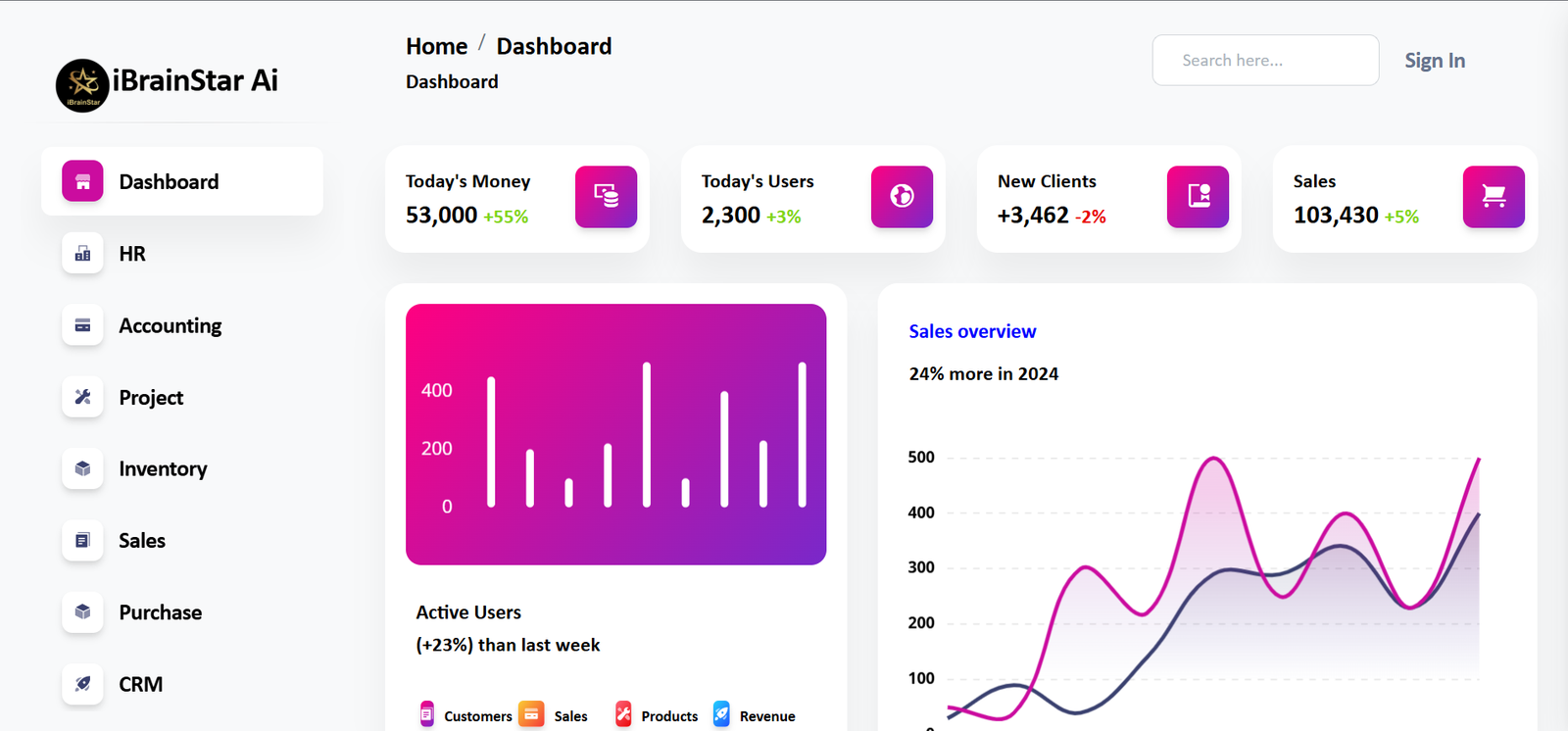1568x731 pixels.
Task: Focus the Search here input field
Action: point(1265,61)
